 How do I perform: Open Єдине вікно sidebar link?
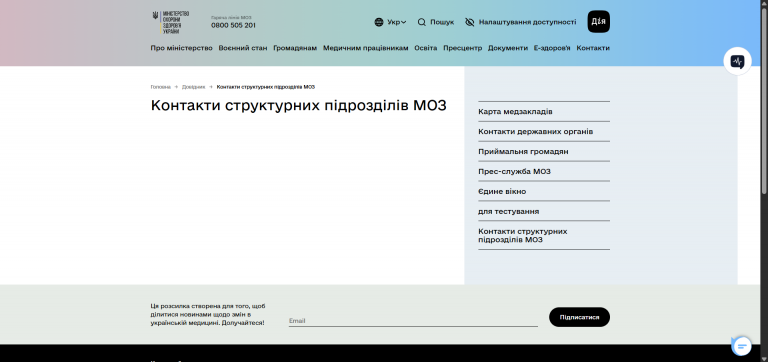point(502,192)
